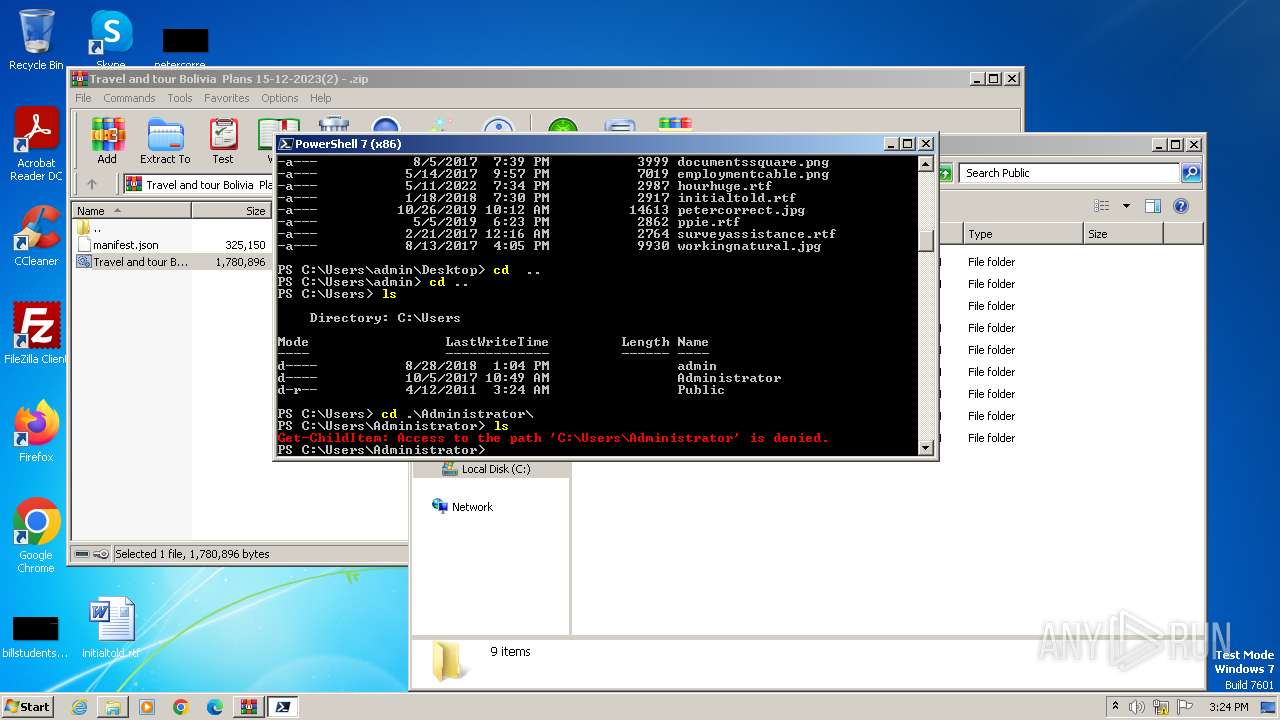Open the Firefox desktop shortcut
The width and height of the screenshot is (1280, 720).
[x=36, y=431]
